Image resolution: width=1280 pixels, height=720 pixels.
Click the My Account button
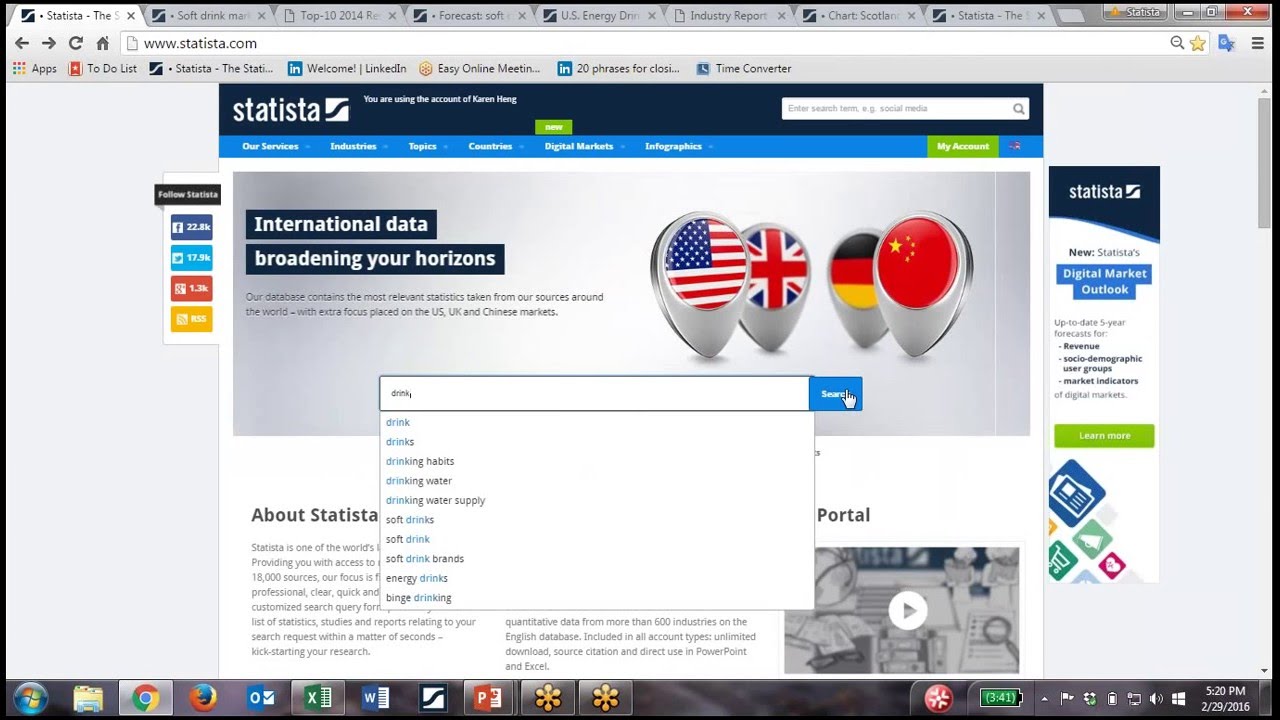[962, 146]
